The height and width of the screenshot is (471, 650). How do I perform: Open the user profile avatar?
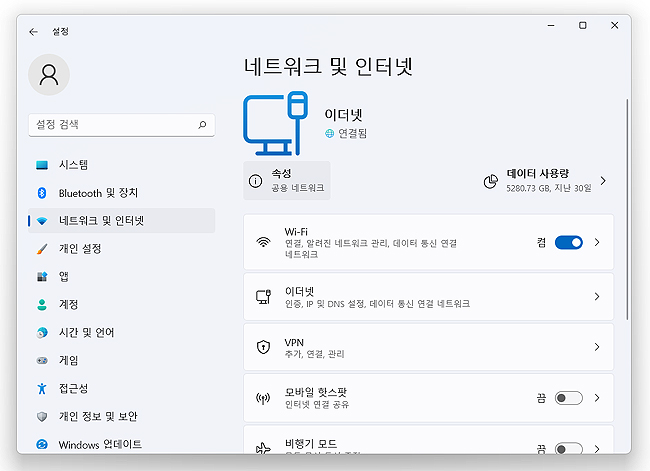49,75
